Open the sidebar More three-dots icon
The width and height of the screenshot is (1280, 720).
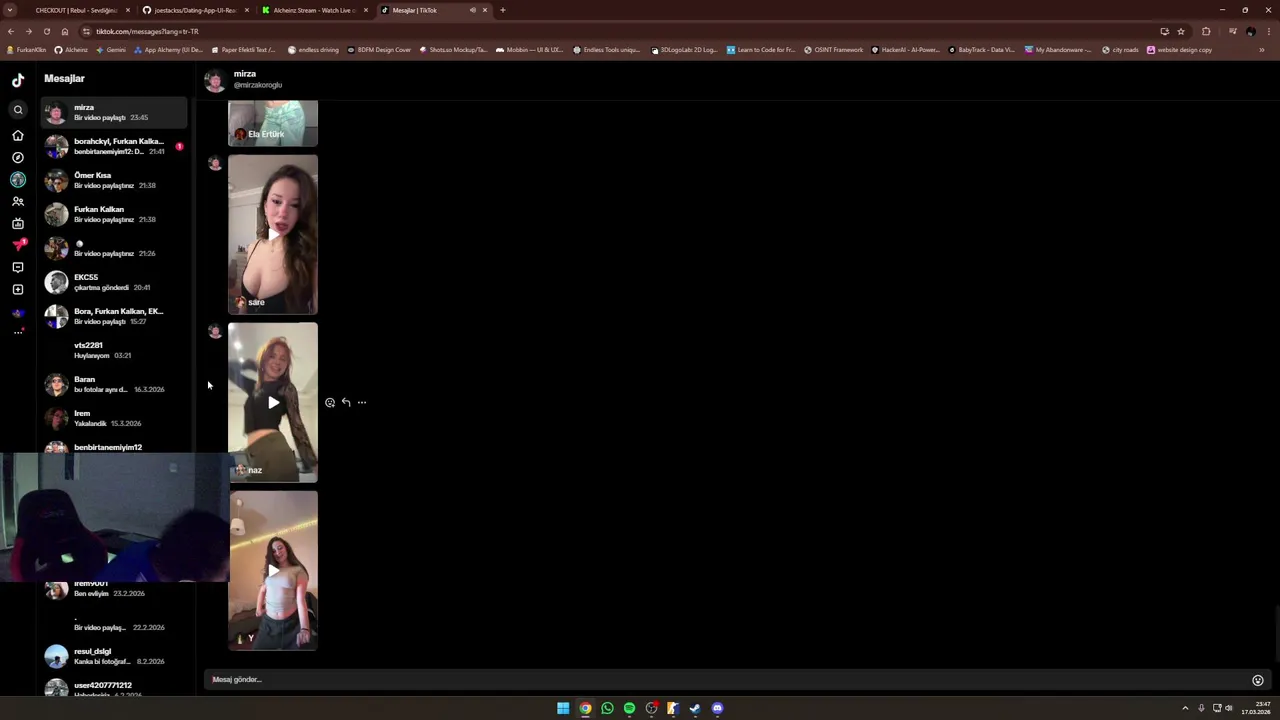click(18, 332)
